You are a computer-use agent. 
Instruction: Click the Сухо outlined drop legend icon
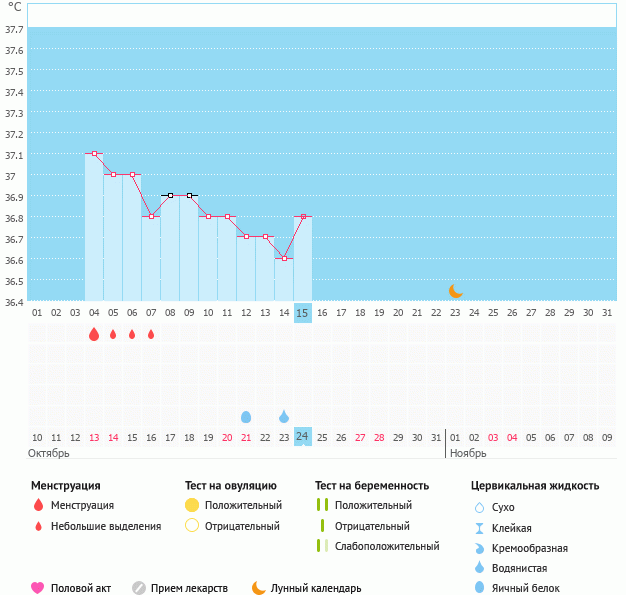point(479,507)
